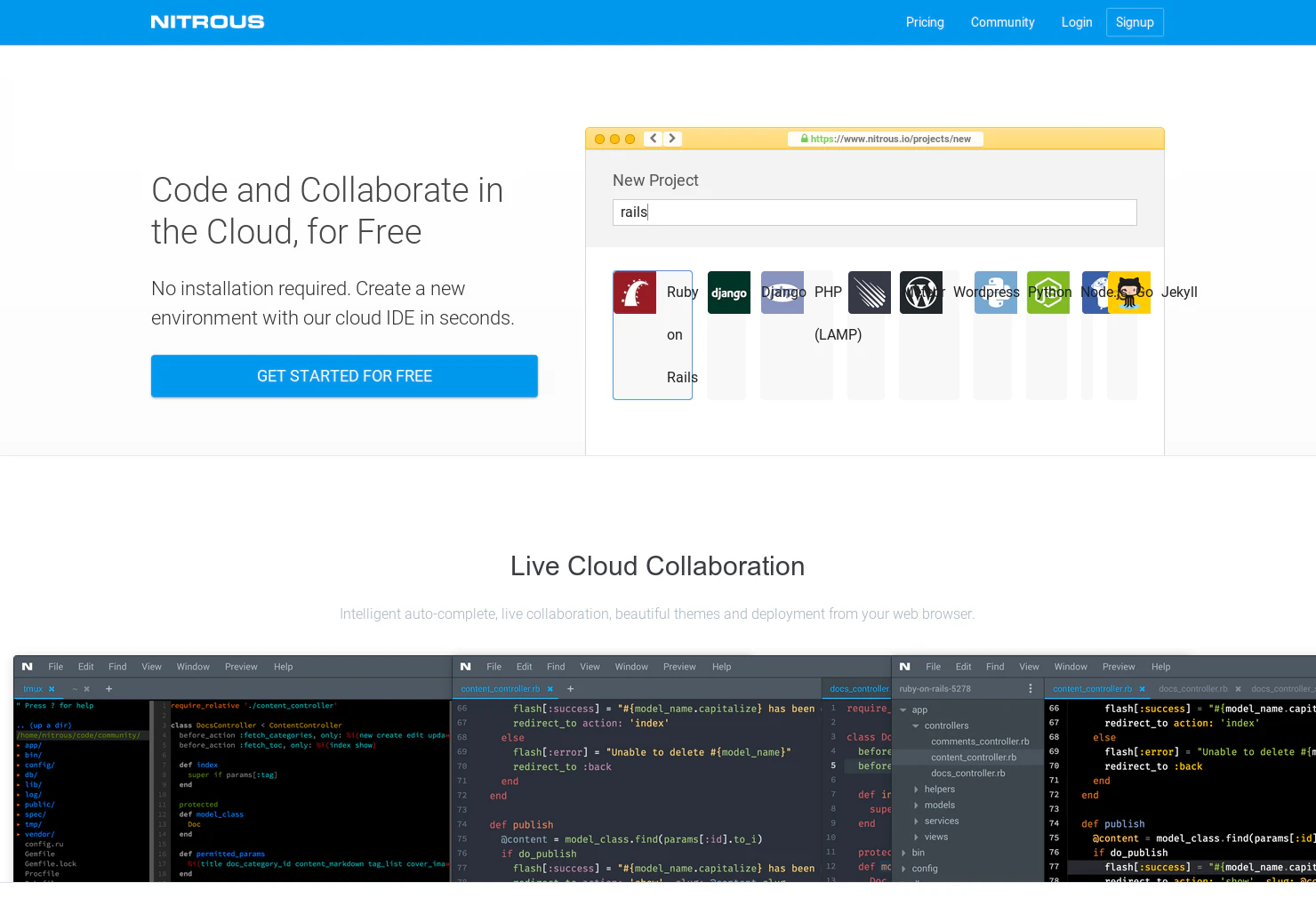Collapse the app folder
This screenshot has height=922, width=1316.
pyautogui.click(x=903, y=710)
